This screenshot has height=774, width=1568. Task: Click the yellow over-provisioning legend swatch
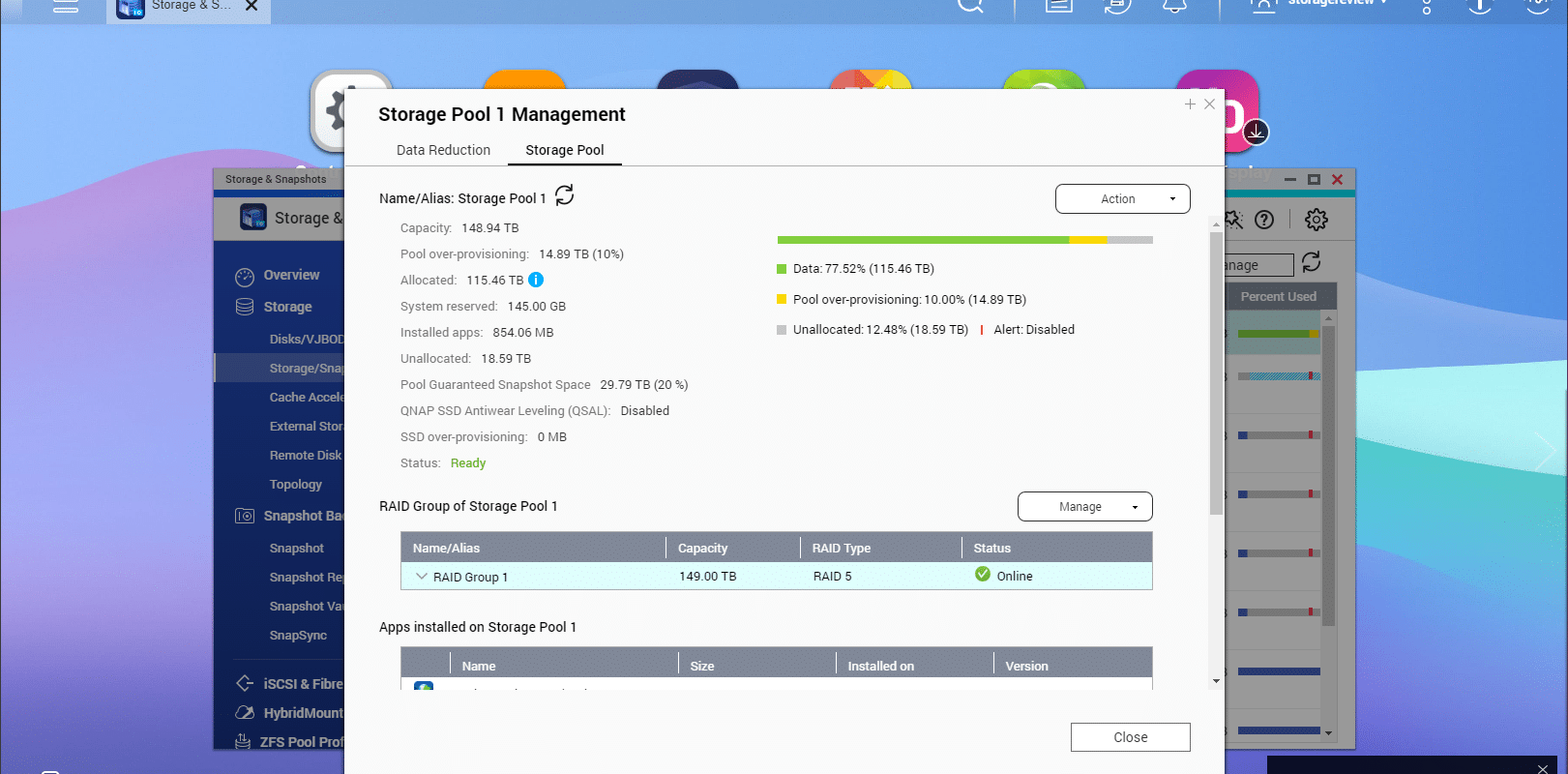tap(782, 299)
